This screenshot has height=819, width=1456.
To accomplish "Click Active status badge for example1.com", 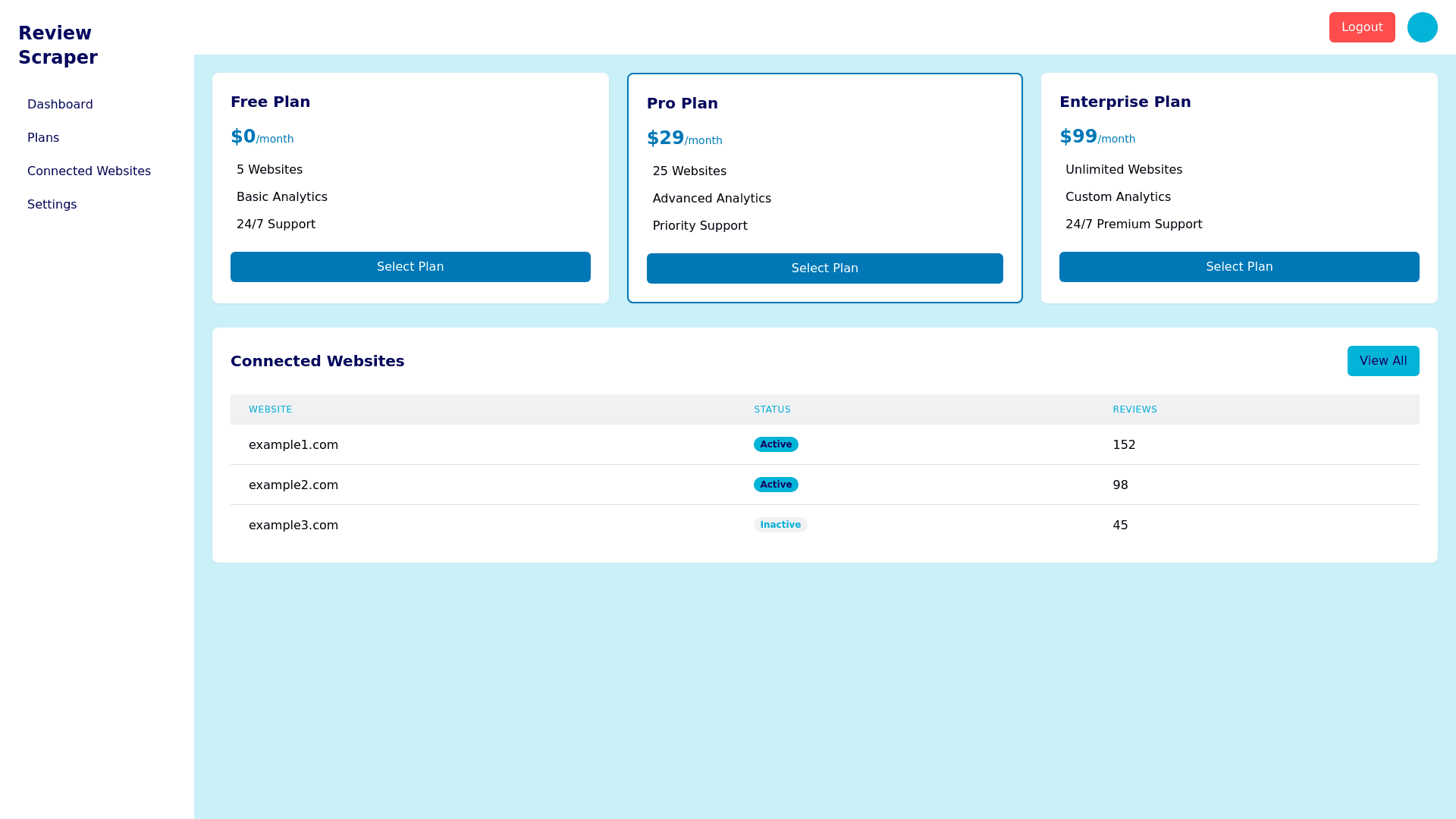I will pyautogui.click(x=775, y=444).
